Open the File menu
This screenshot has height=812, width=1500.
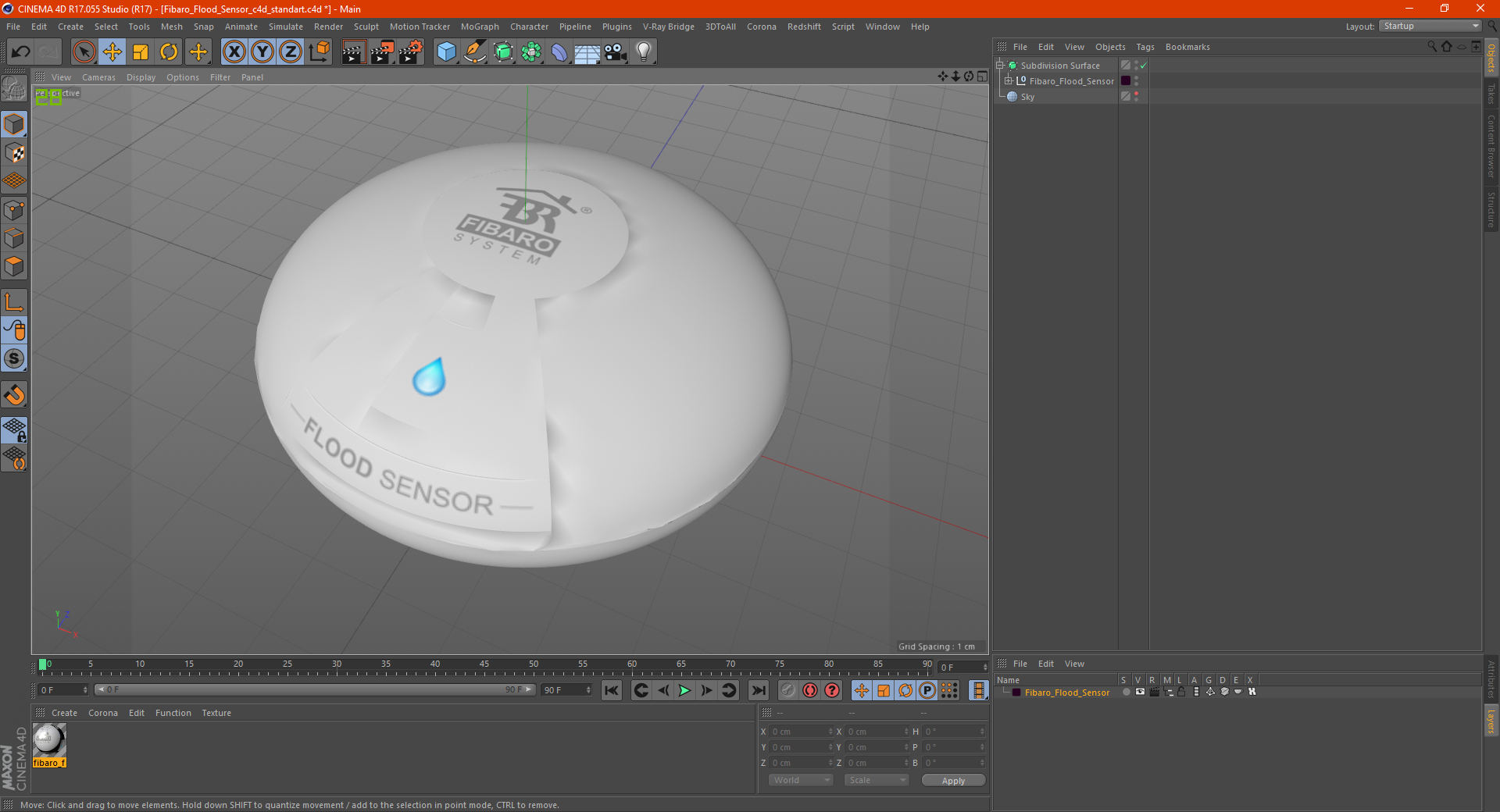[13, 27]
